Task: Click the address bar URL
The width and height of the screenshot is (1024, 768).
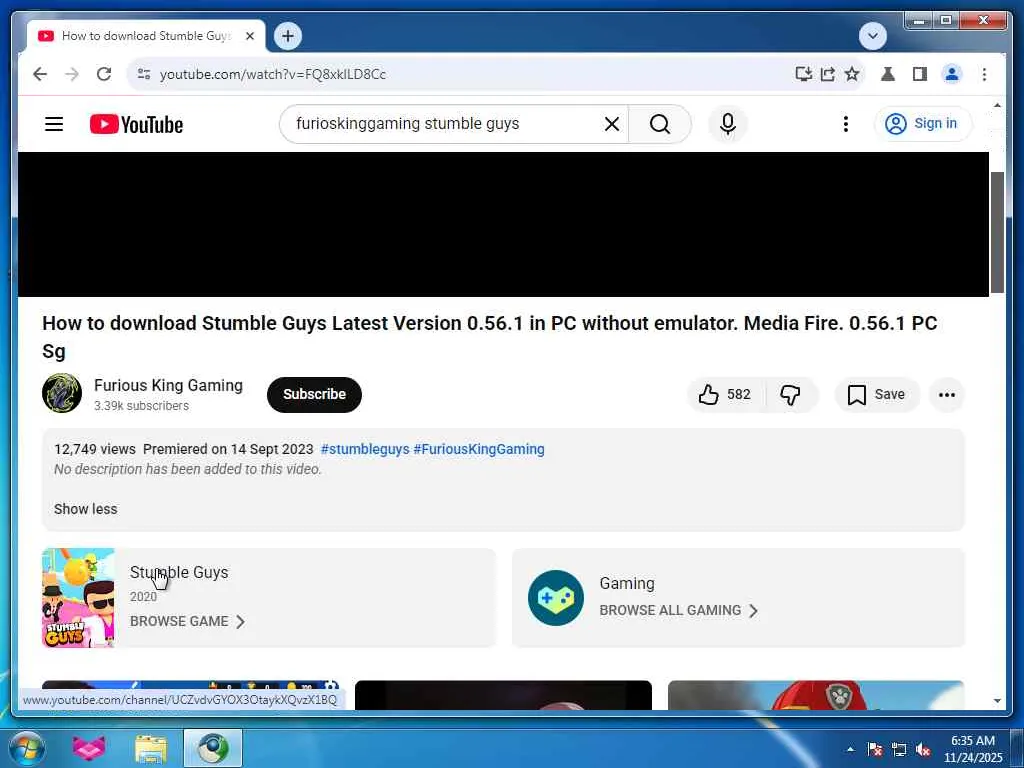Action: pyautogui.click(x=273, y=74)
